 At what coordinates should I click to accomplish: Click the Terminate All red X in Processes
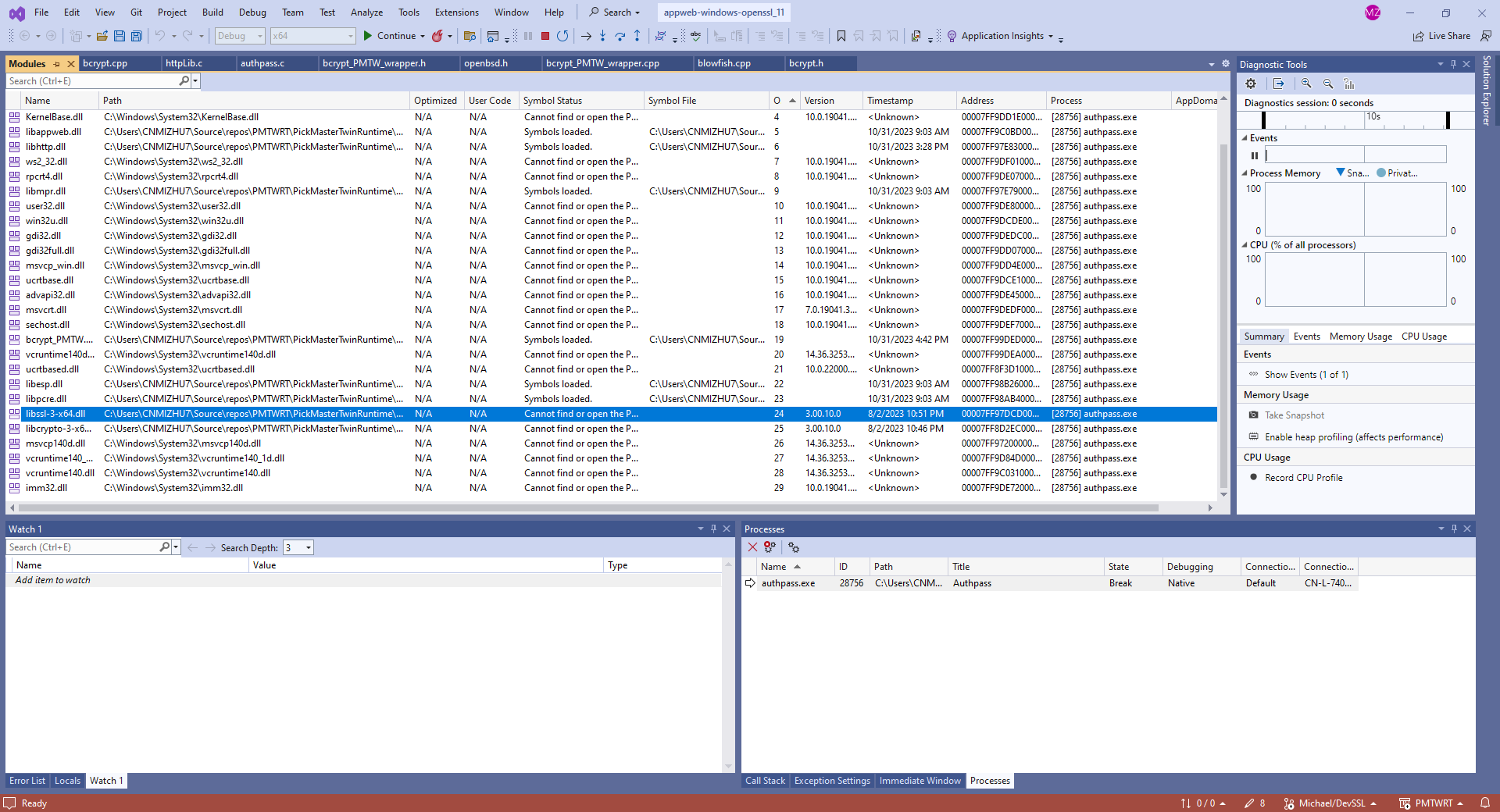point(752,547)
